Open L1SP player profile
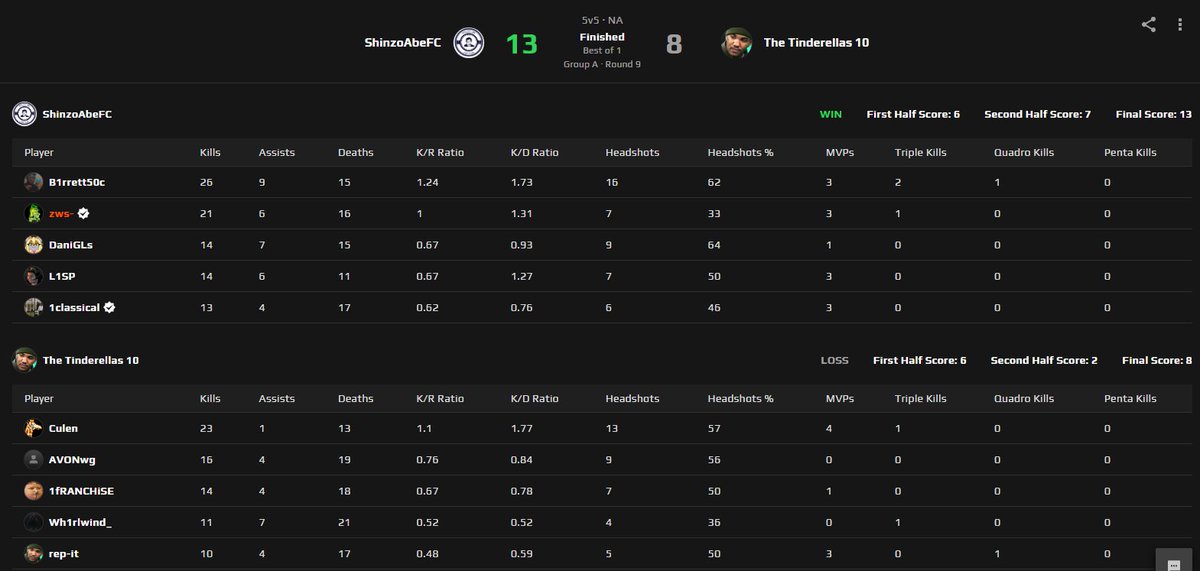This screenshot has width=1200, height=571. pyautogui.click(x=62, y=276)
